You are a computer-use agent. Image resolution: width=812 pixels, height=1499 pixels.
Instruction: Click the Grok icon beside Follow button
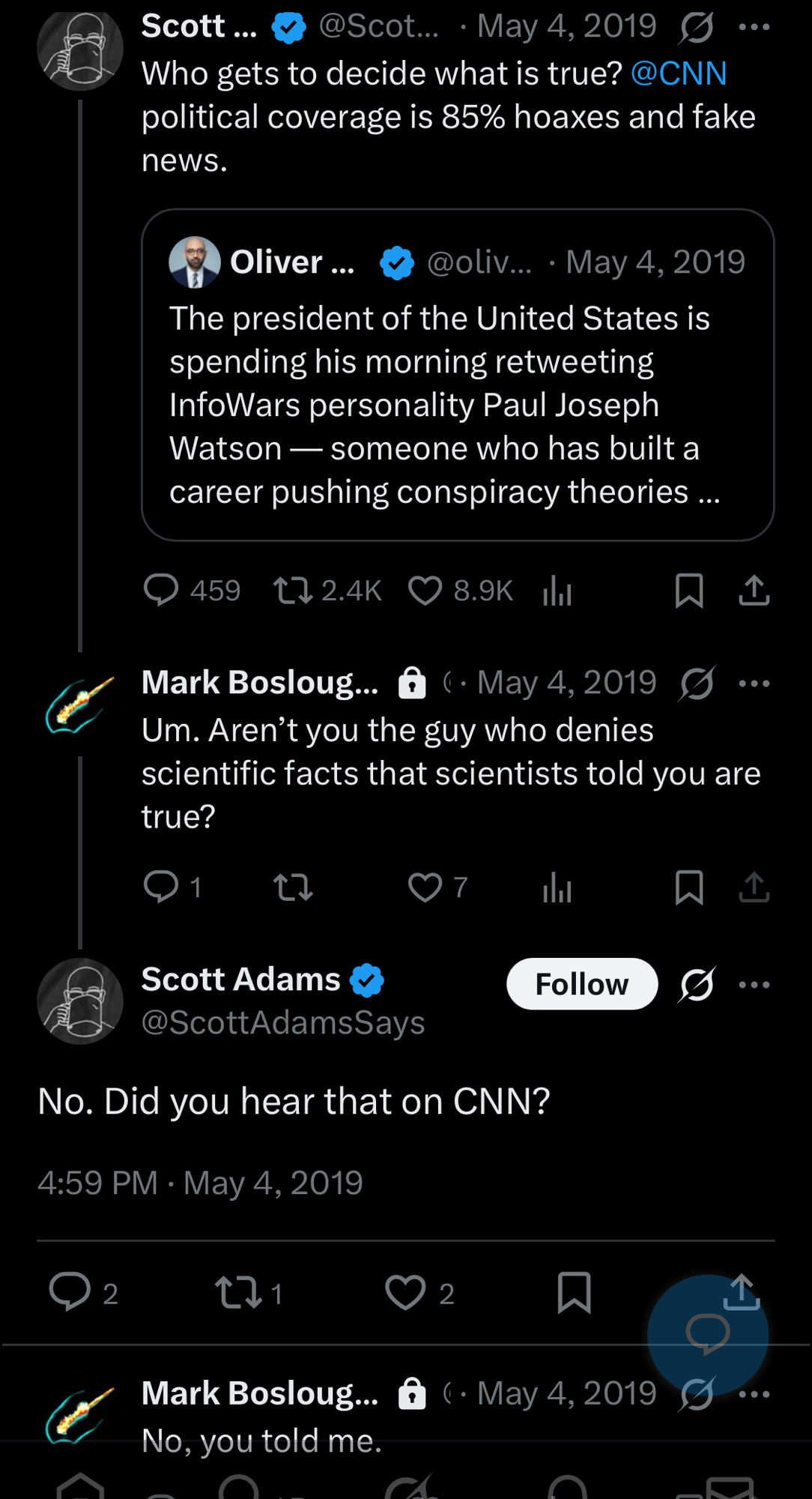697,984
